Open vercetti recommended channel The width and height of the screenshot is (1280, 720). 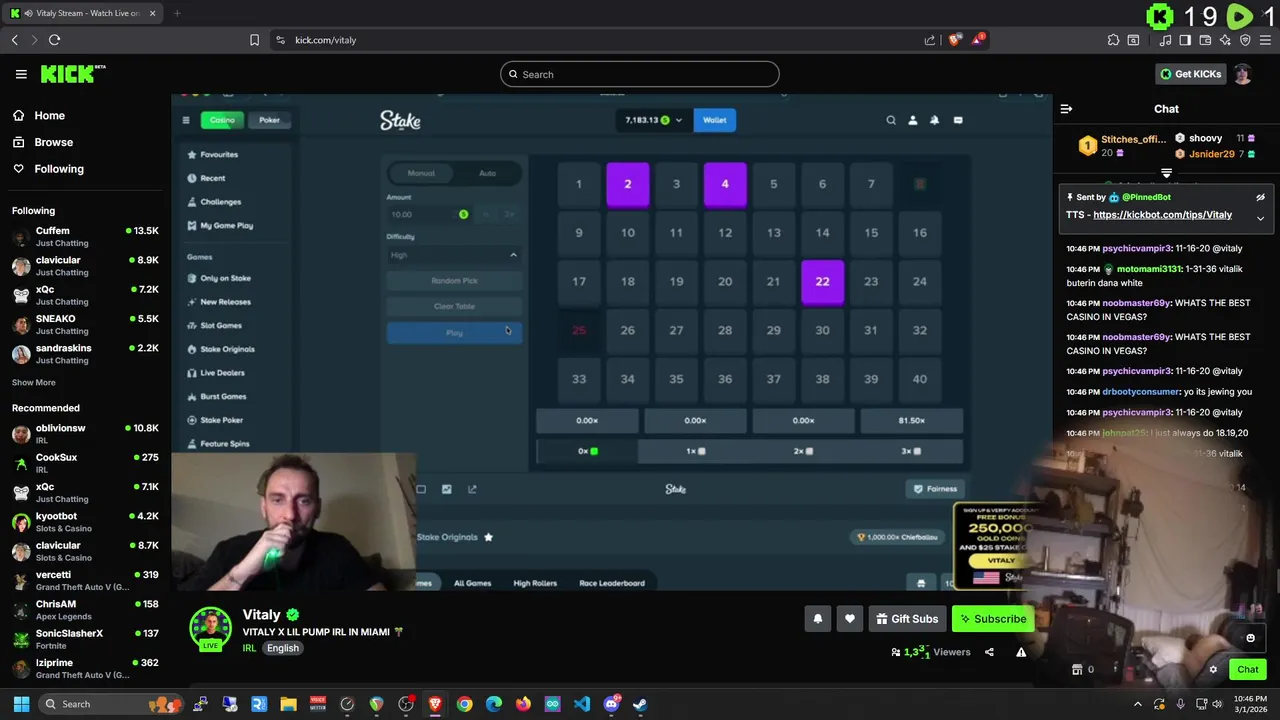coord(85,581)
